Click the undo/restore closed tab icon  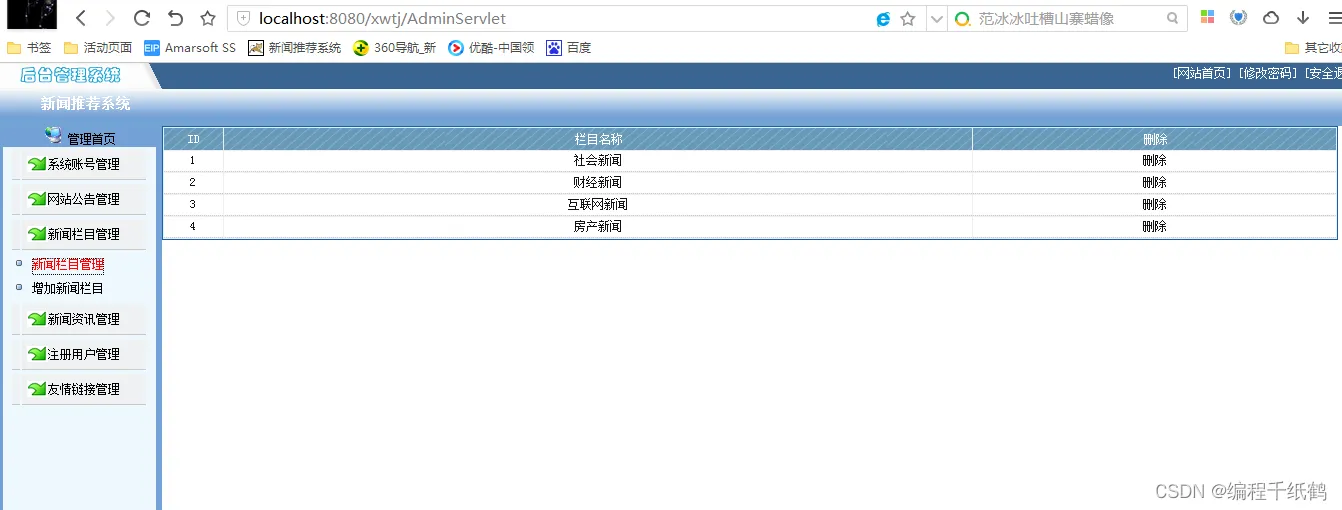pos(175,18)
